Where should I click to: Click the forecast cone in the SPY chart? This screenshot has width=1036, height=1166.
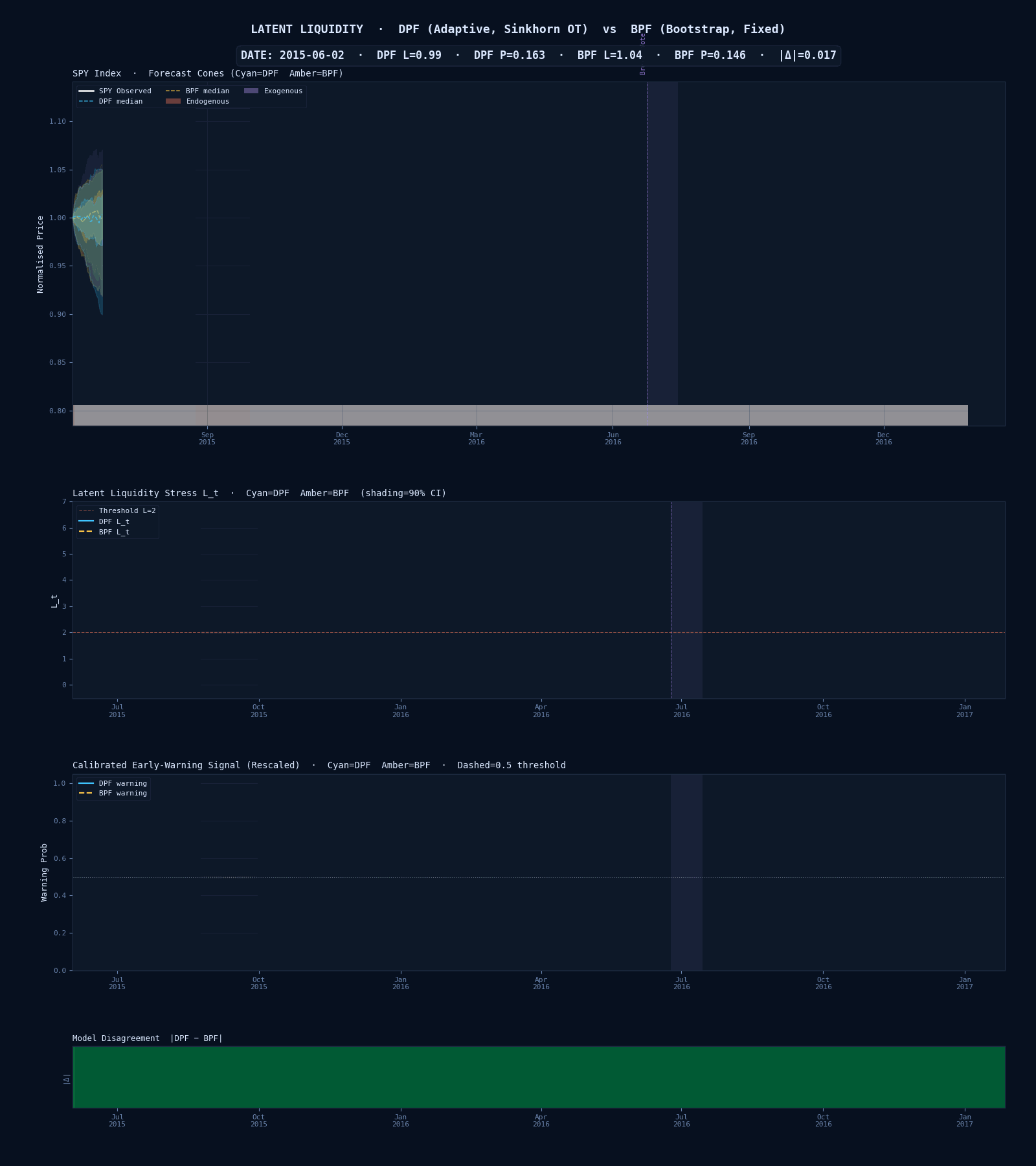click(x=89, y=227)
